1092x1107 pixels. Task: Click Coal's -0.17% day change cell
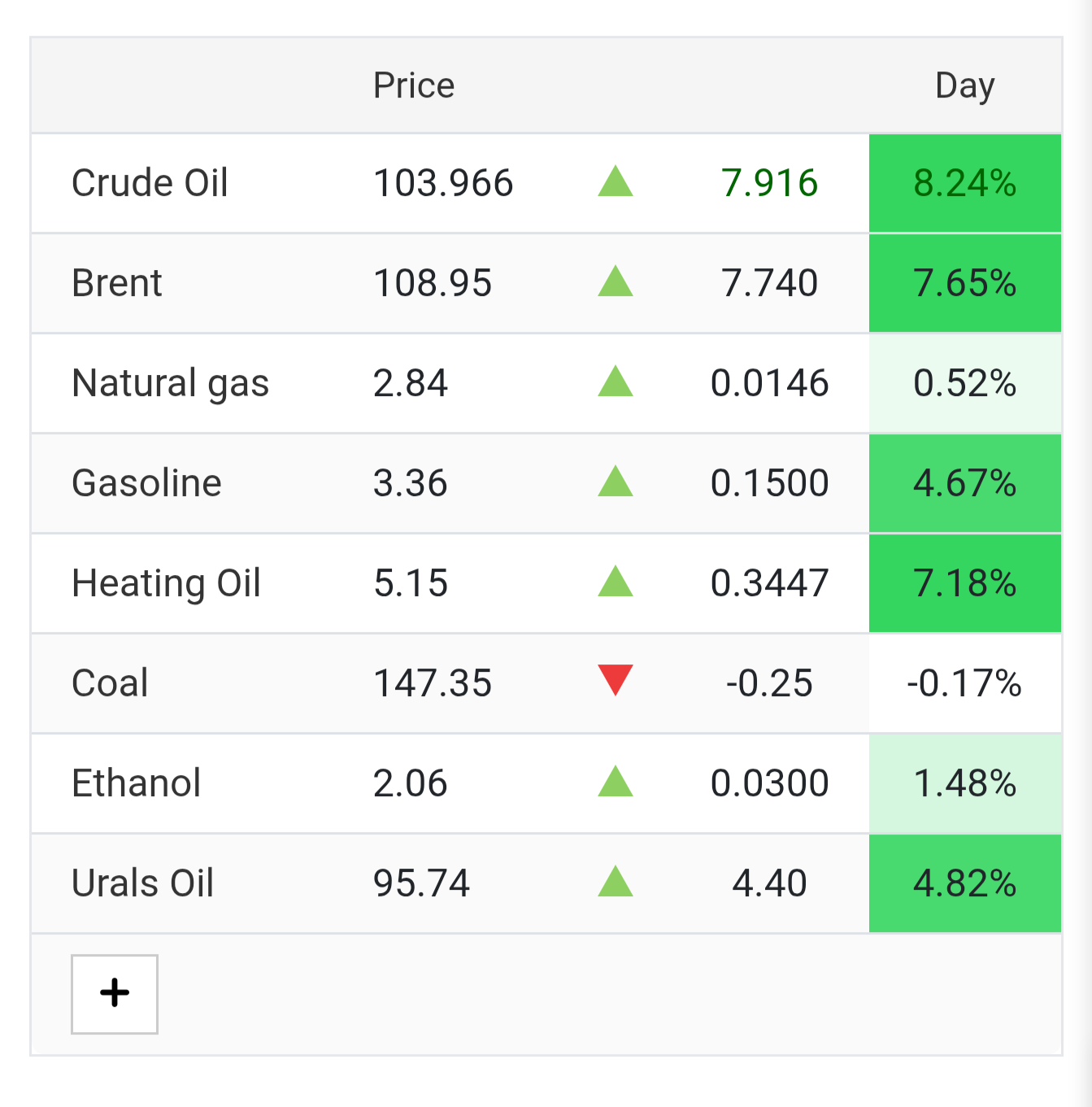pyautogui.click(x=965, y=683)
